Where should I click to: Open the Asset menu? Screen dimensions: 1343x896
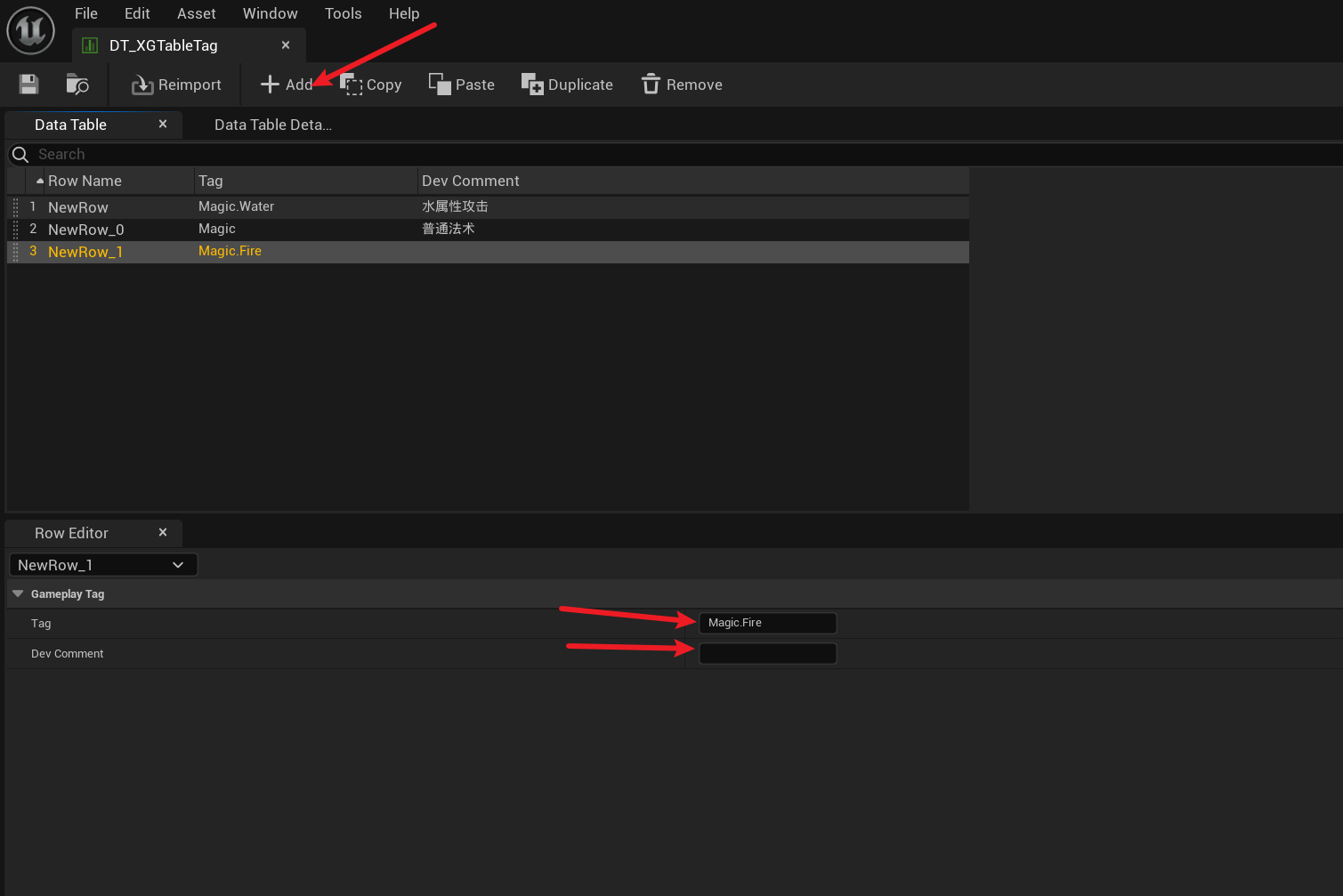(197, 13)
